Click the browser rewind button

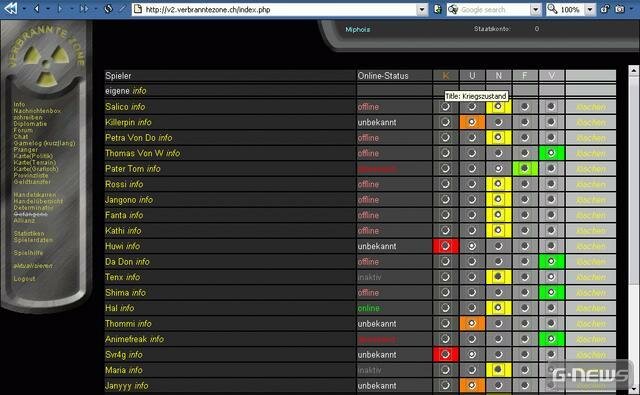coord(10,9)
